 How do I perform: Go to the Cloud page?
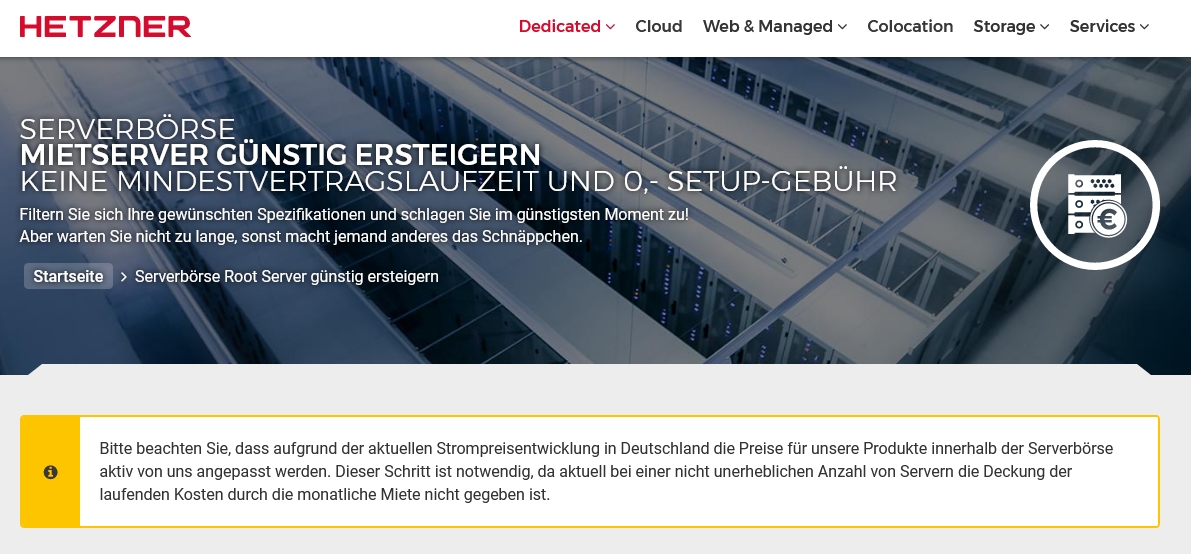pos(659,27)
